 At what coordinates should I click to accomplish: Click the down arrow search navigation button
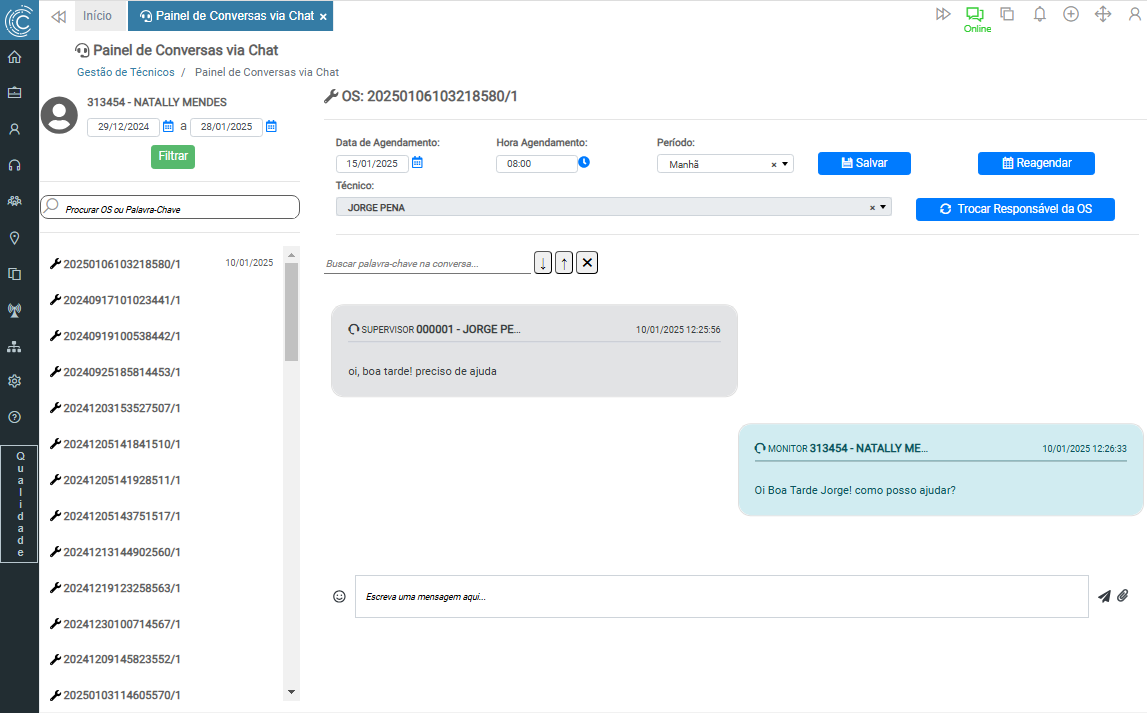(543, 263)
